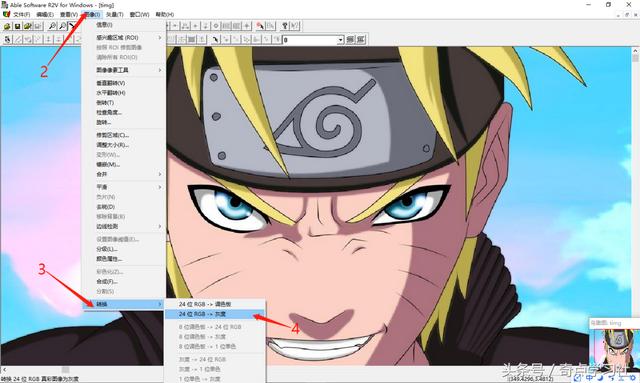640x383 pixels.
Task: Click the last button right of the combo box
Action: coord(361,40)
